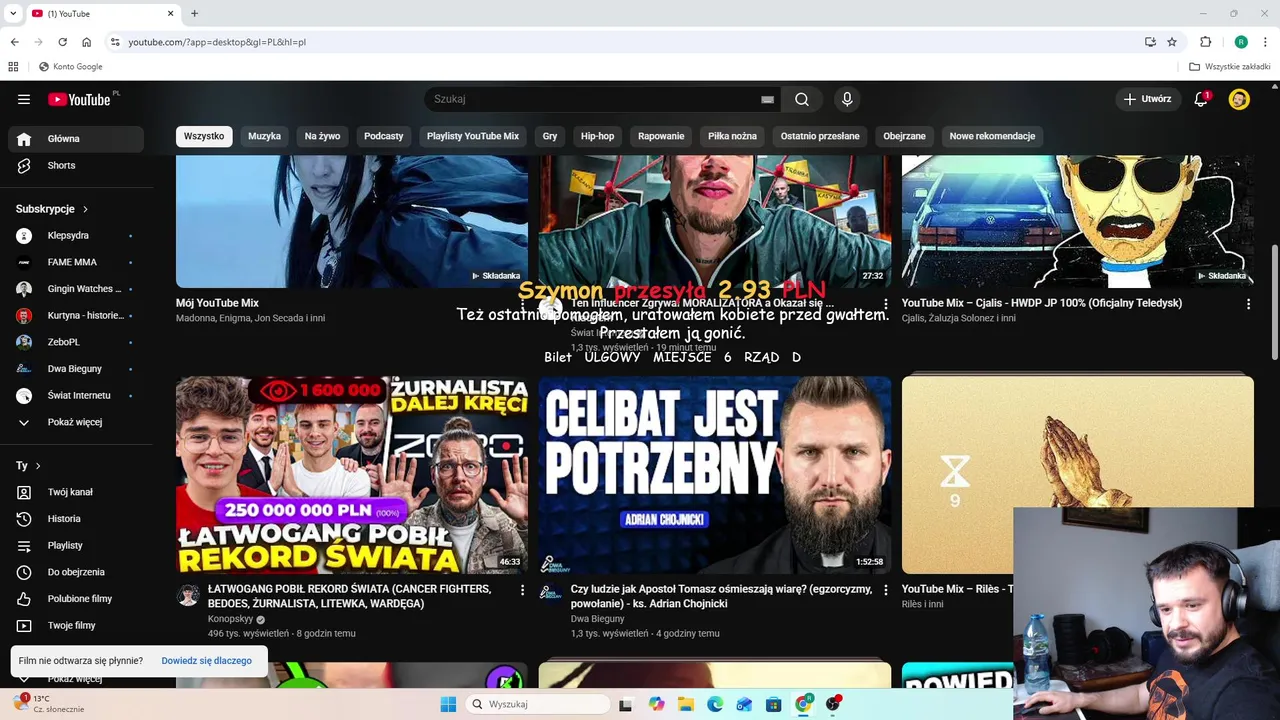1280x720 pixels.
Task: Select the Na żywo filter chip
Action: [x=322, y=136]
